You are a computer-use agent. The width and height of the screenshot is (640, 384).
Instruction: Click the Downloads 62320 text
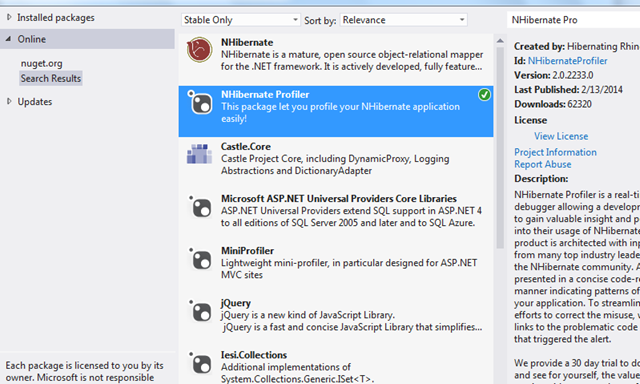click(x=553, y=104)
